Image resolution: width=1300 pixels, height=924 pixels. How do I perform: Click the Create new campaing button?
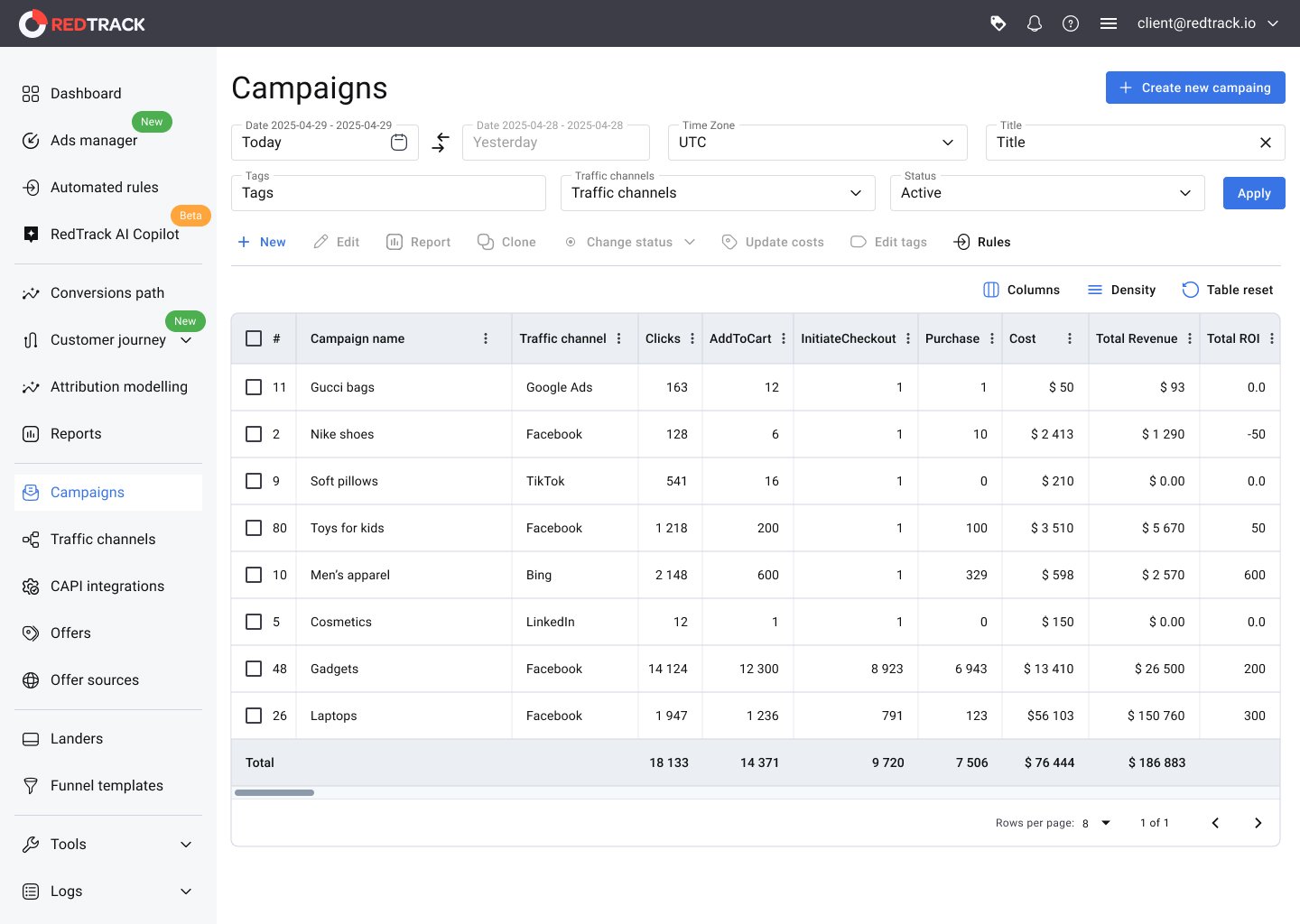click(1194, 88)
